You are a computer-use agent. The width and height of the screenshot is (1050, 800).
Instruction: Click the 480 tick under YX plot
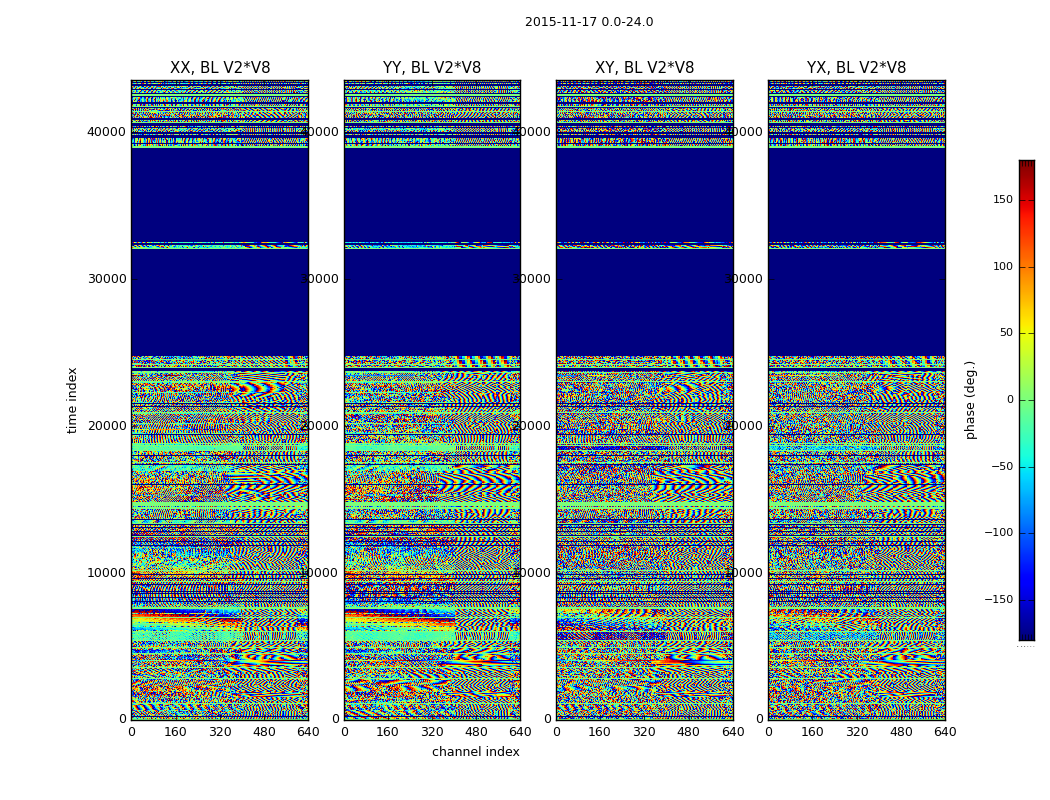point(901,732)
